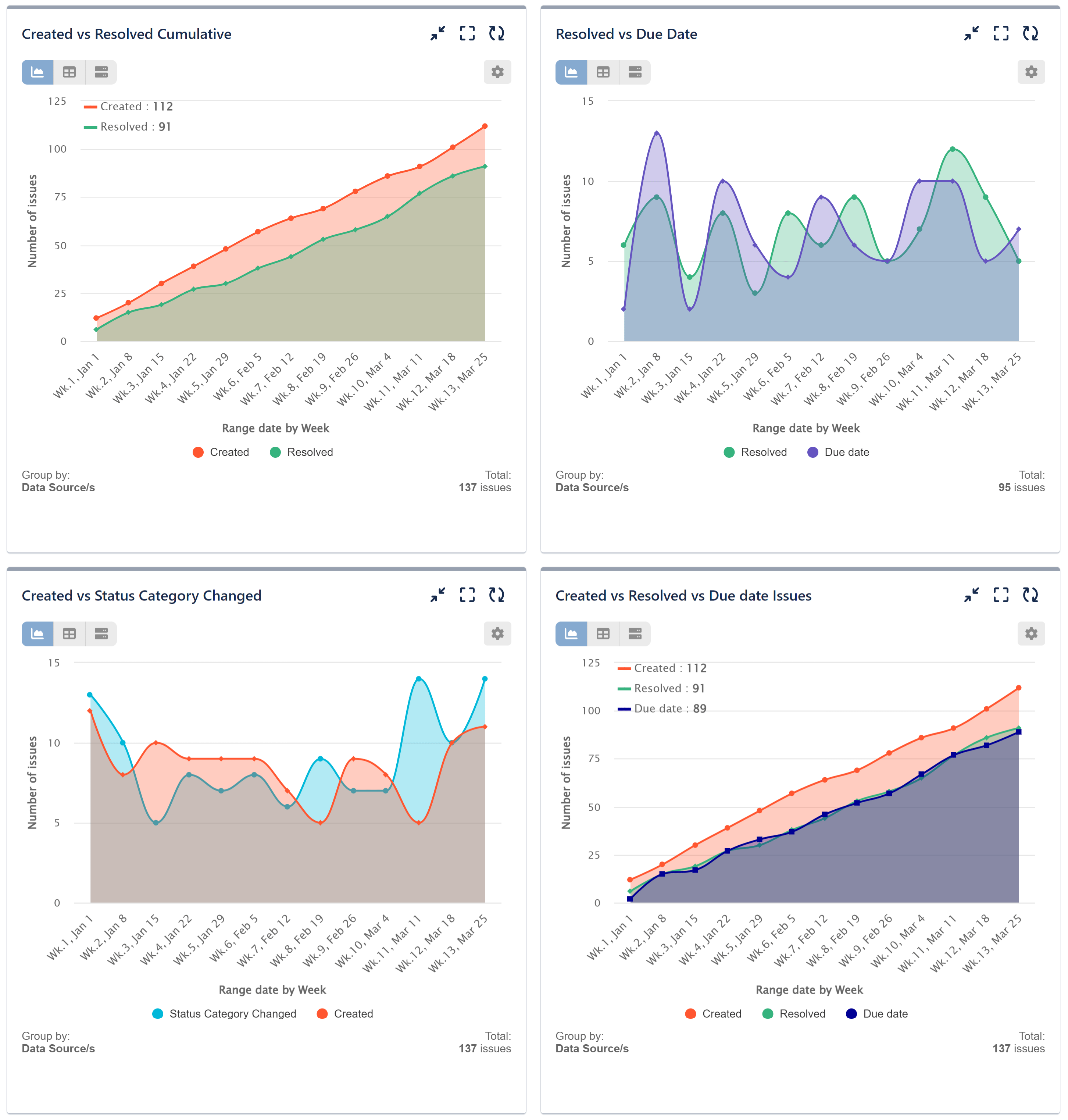1068x1120 pixels.
Task: Switch Created vs Status Category Changed to grouped view
Action: click(101, 634)
